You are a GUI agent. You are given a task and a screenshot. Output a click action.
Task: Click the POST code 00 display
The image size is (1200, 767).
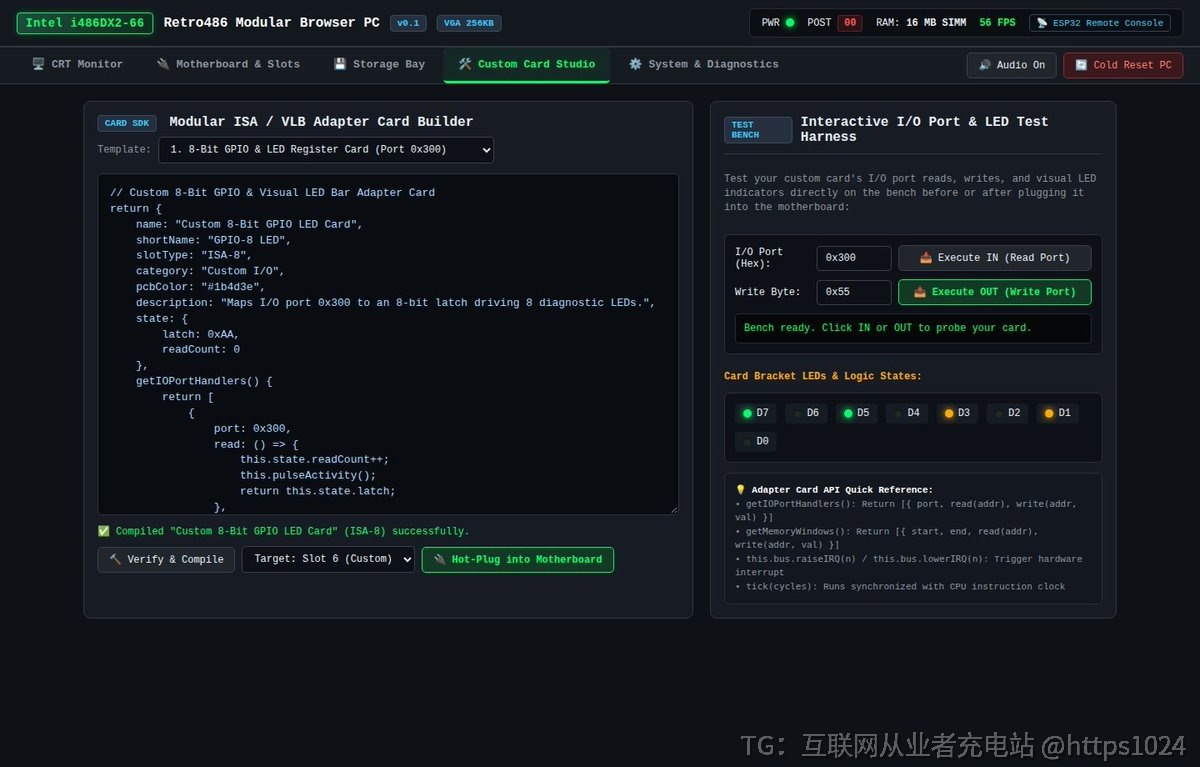[x=850, y=23]
